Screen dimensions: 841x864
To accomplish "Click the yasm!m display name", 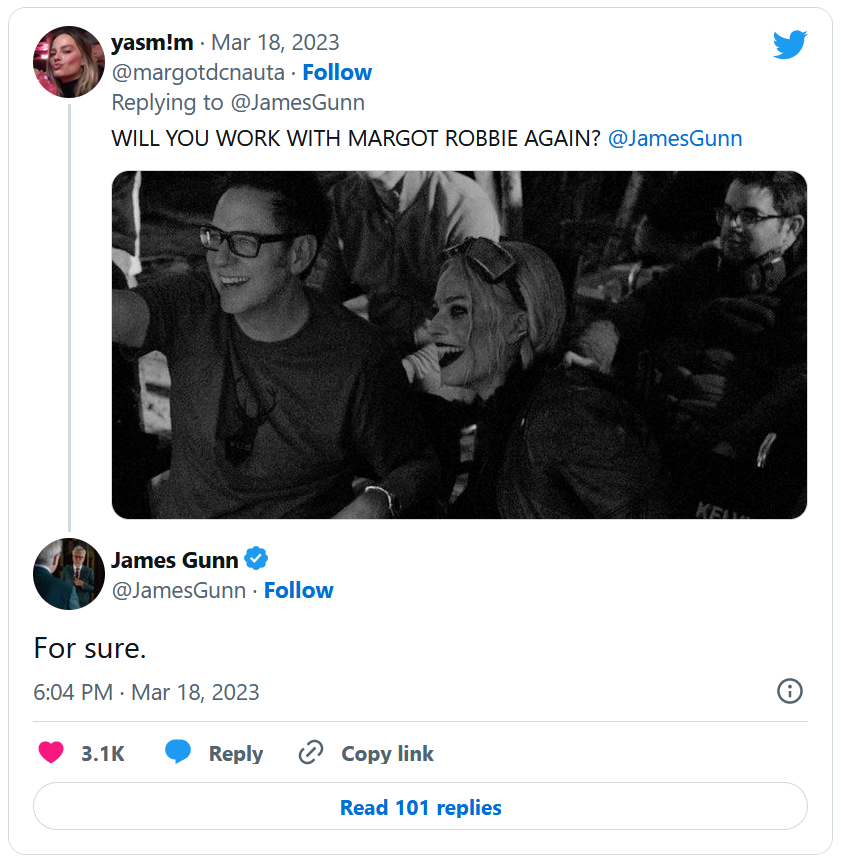I will coord(152,42).
